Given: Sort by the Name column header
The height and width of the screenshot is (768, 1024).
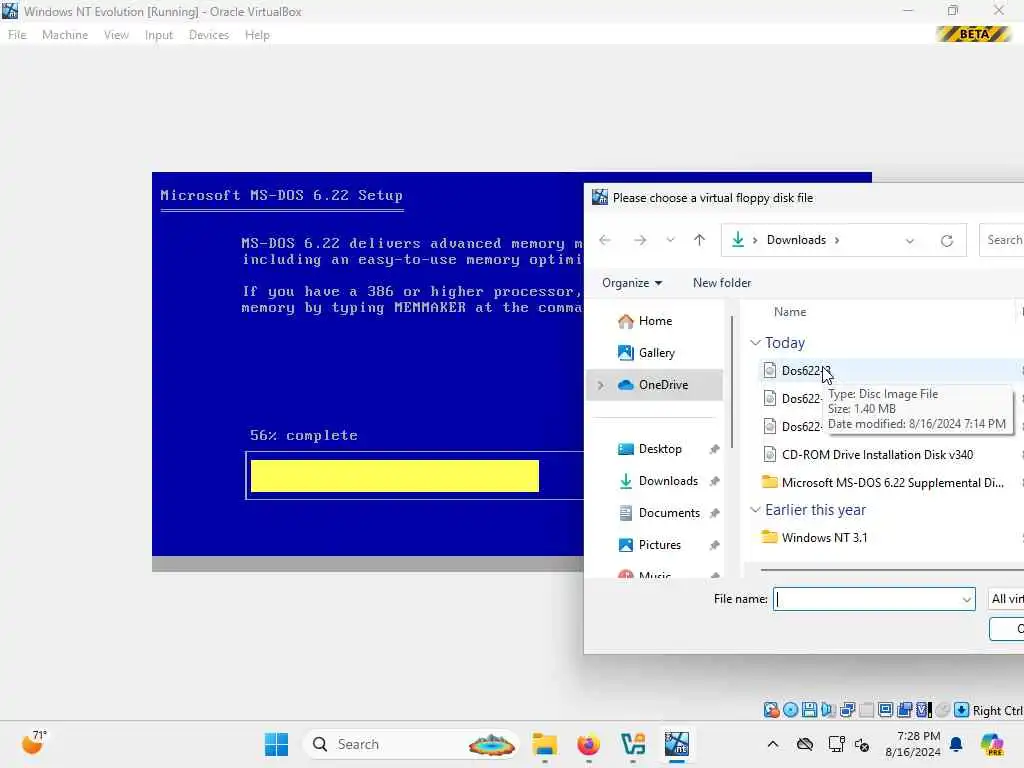Looking at the screenshot, I should point(790,312).
